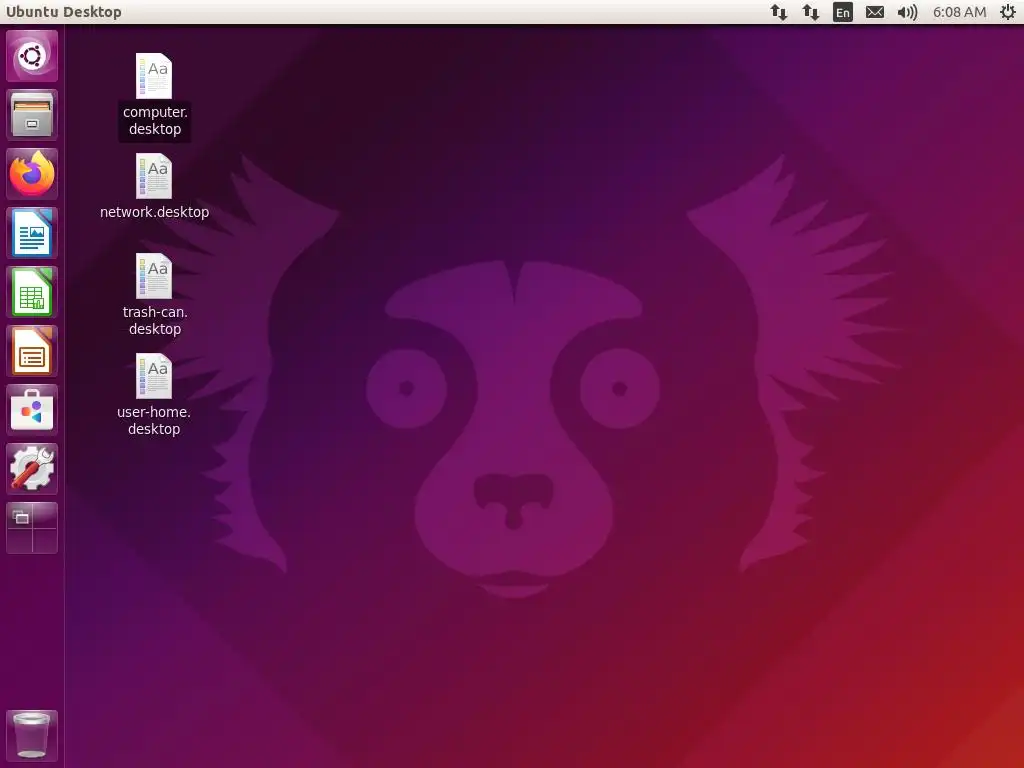Viewport: 1024px width, 768px height.
Task: Start LibreOffice Impress presentation app
Action: coord(32,351)
